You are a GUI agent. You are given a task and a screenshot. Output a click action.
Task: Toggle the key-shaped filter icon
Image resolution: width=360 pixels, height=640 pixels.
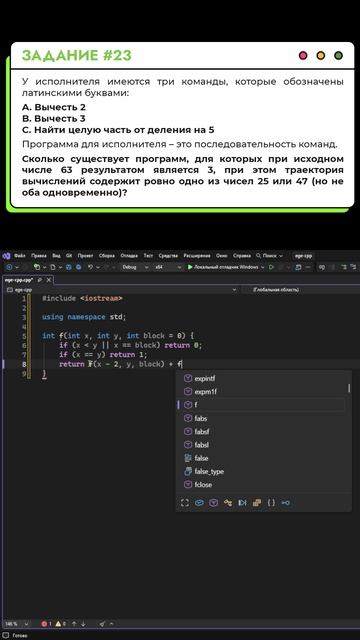pos(286,503)
